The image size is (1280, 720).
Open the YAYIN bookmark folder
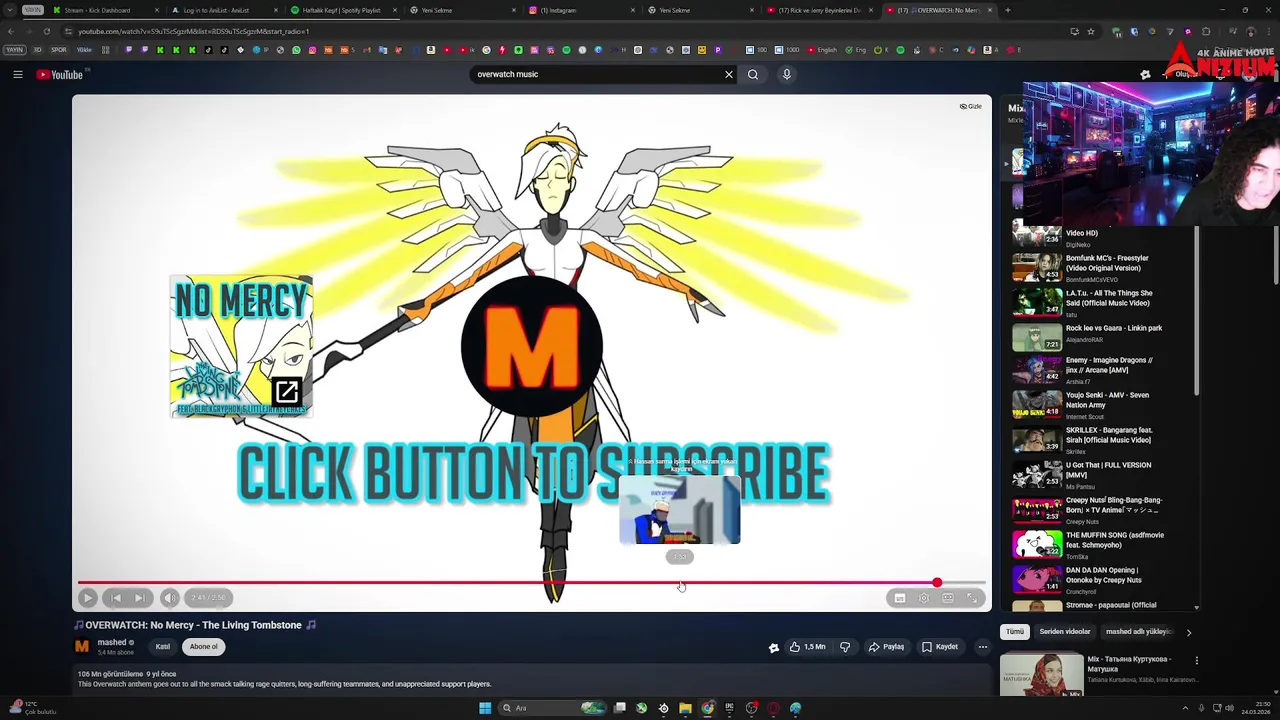tap(14, 49)
